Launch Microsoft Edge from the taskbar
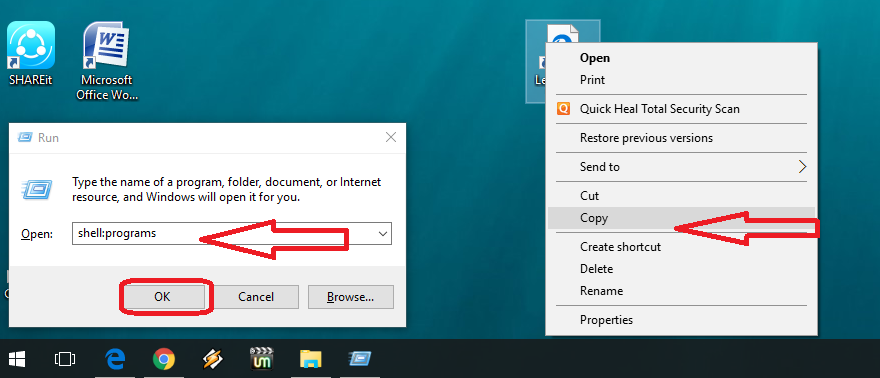This screenshot has height=378, width=880. pos(115,359)
